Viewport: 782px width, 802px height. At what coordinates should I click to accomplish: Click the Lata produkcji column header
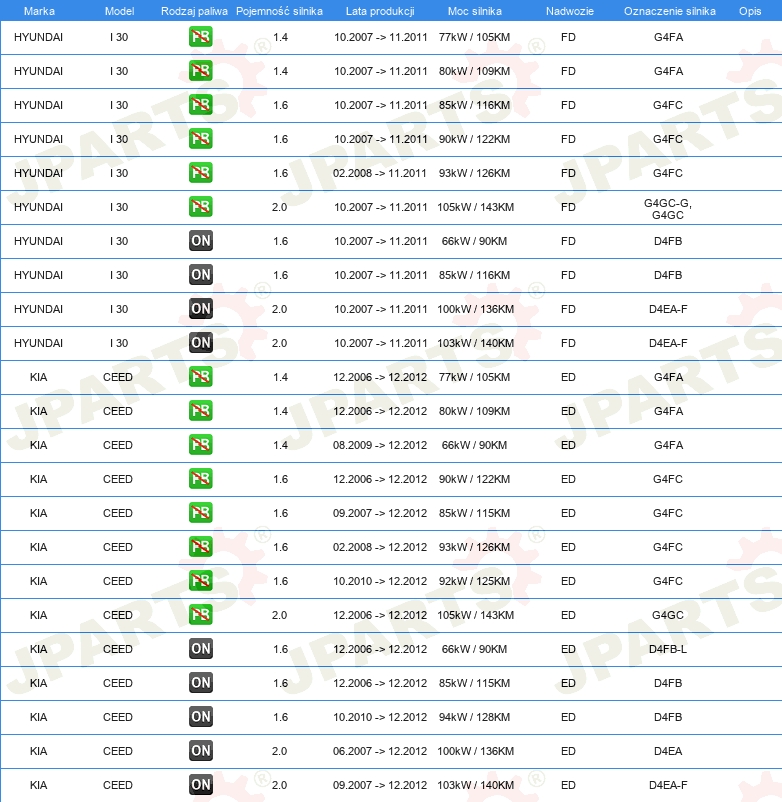coord(380,11)
